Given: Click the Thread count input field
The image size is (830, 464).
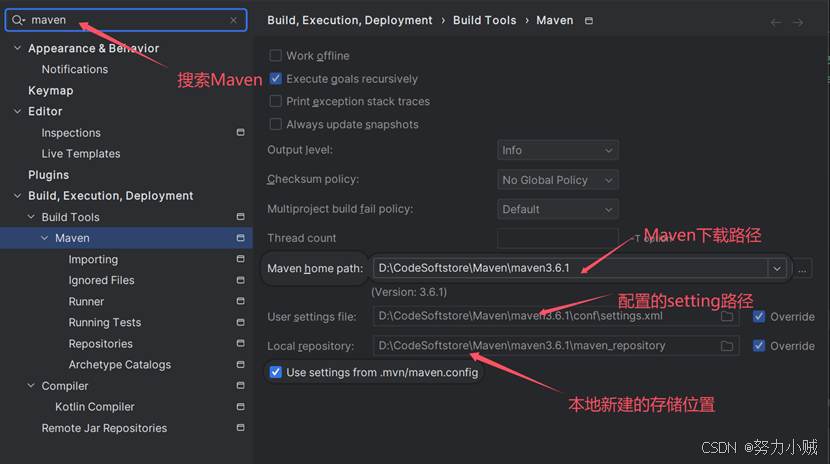Looking at the screenshot, I should point(557,238).
